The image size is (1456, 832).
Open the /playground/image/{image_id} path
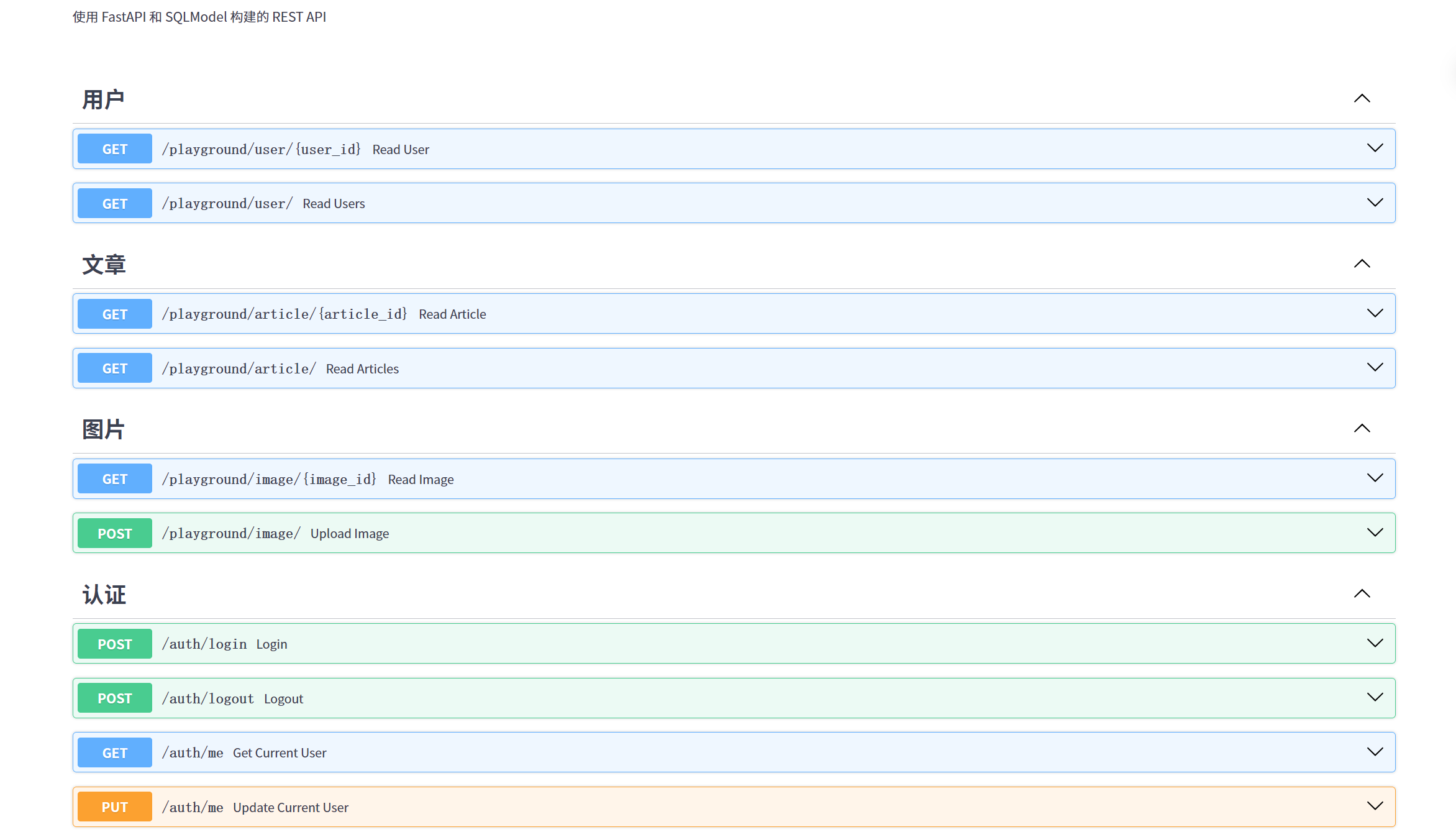(x=269, y=479)
